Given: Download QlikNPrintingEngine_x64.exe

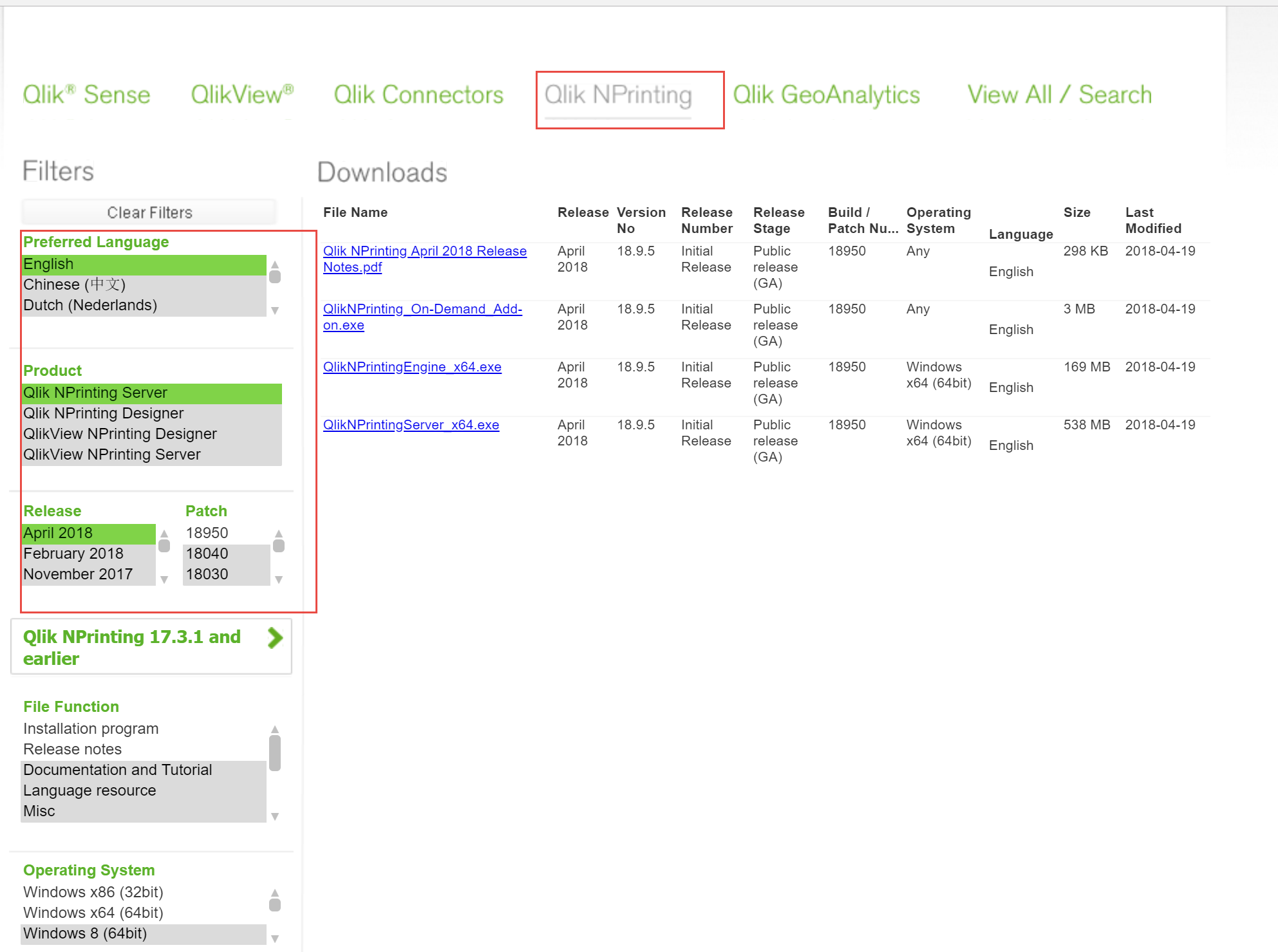Looking at the screenshot, I should tap(412, 367).
